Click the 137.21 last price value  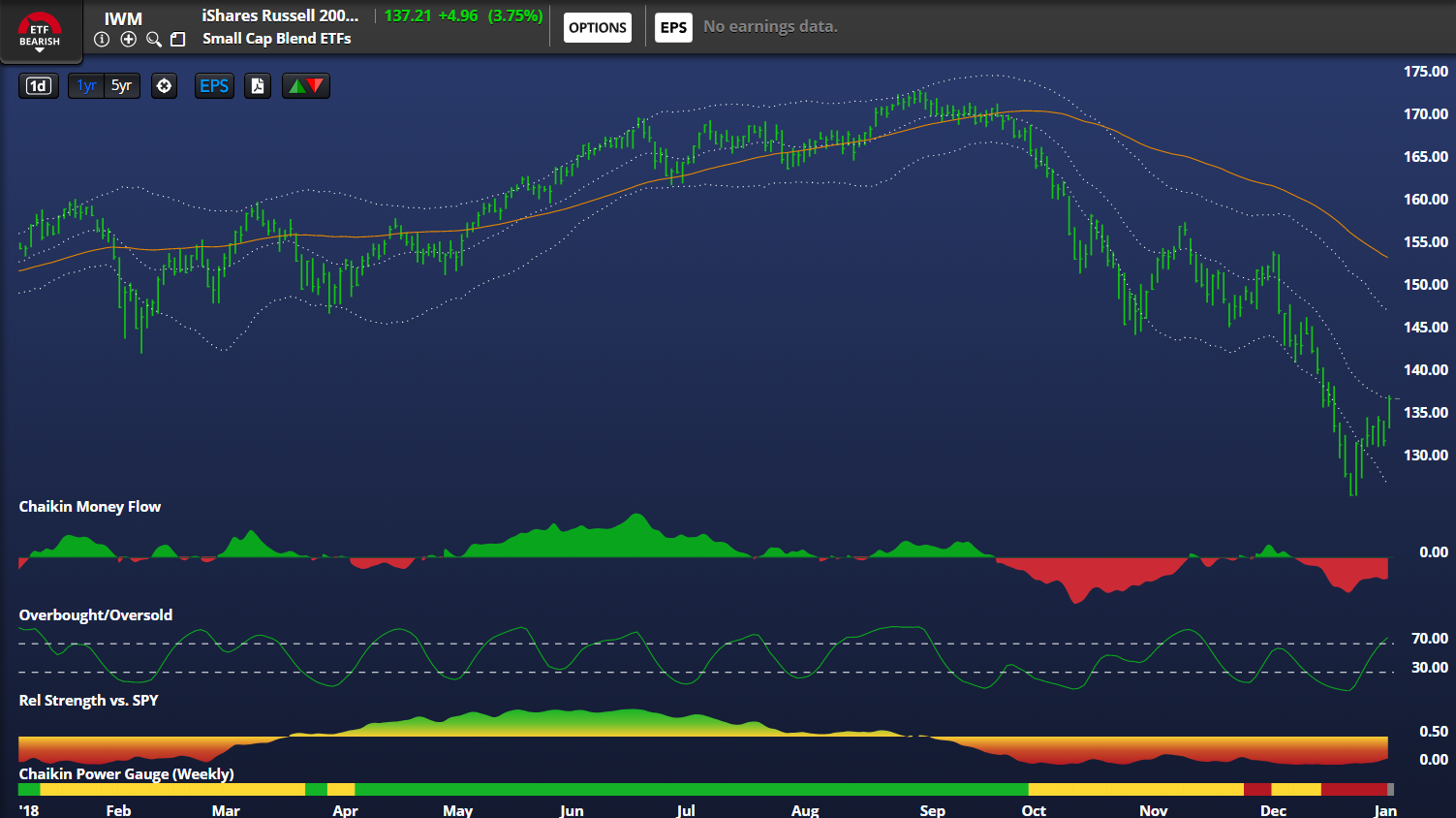point(408,16)
